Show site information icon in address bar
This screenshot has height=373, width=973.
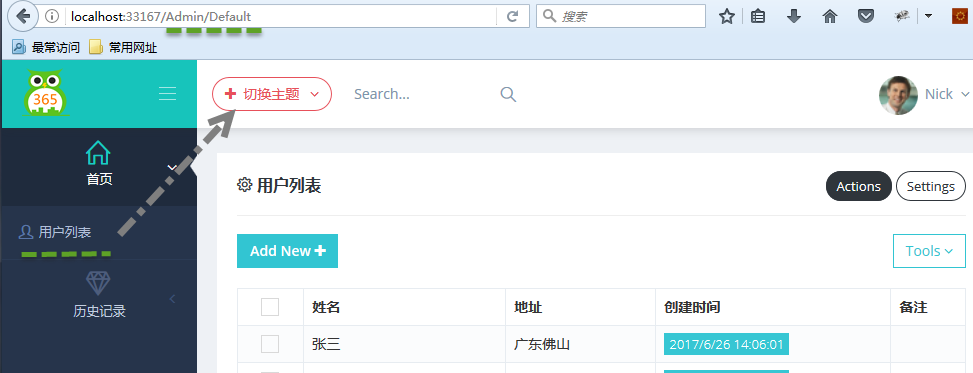click(52, 17)
